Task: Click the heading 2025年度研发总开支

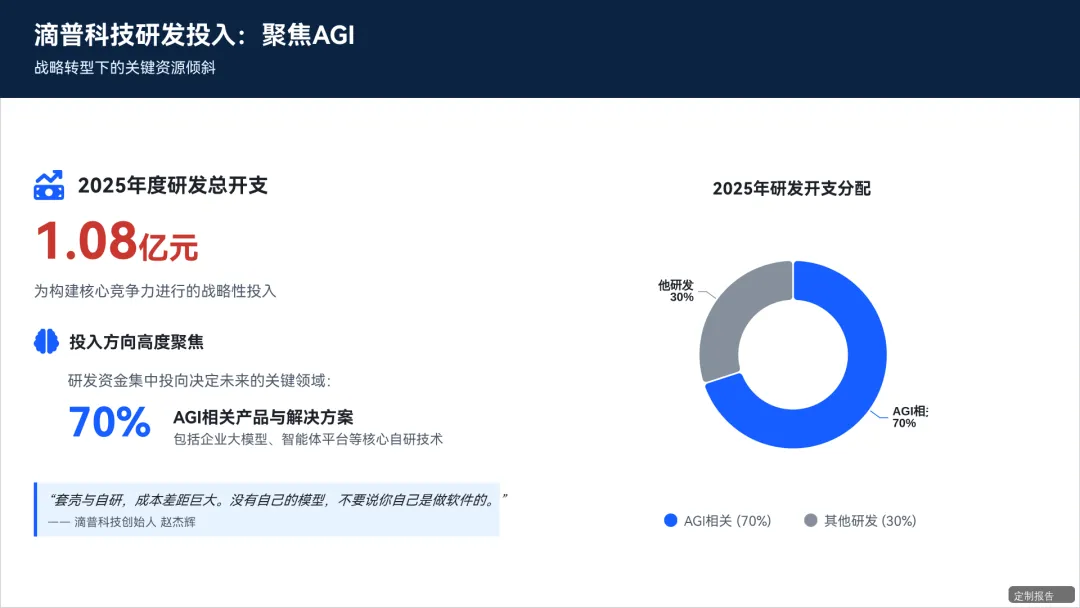Action: [172, 185]
